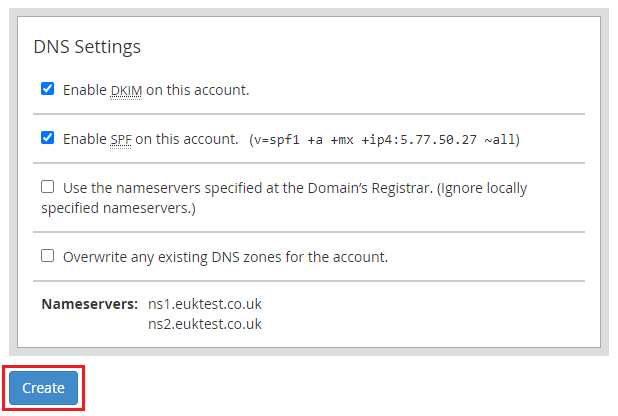Uncheck the Enable SPF checkbox

pyautogui.click(x=47, y=138)
